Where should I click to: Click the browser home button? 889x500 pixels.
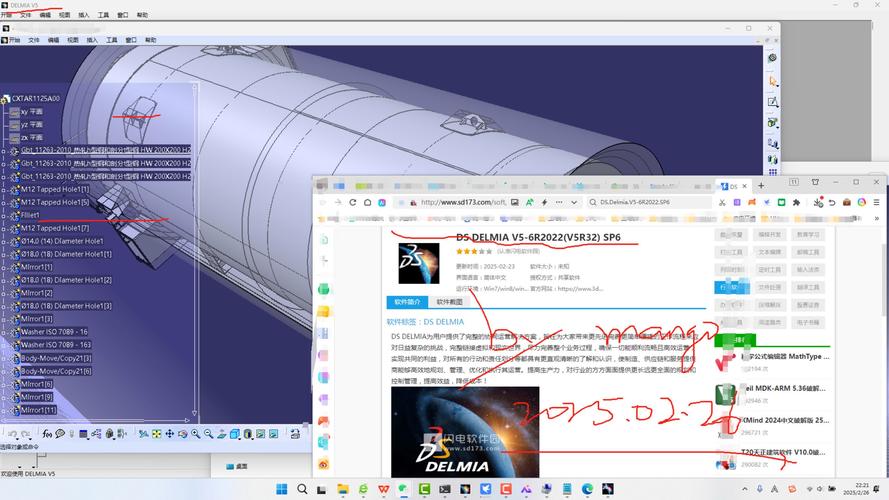coord(367,202)
